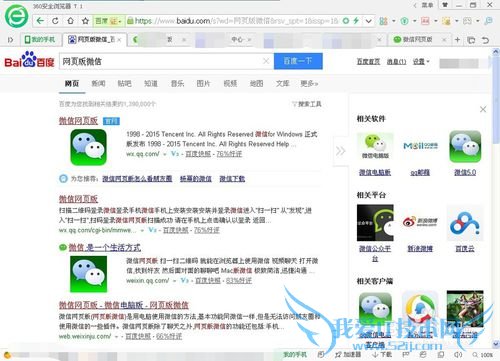Viewport: 500px width, 361px height.
Task: Click WeChat thumbnail next to weixin.qq.com result
Action: pyautogui.click(x=88, y=274)
